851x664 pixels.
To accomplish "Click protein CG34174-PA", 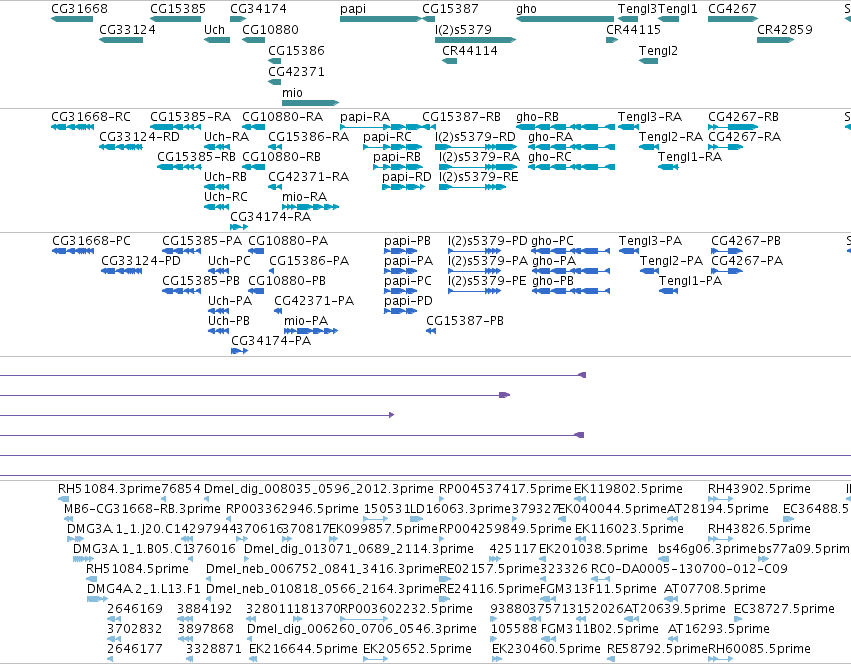I will tap(239, 351).
